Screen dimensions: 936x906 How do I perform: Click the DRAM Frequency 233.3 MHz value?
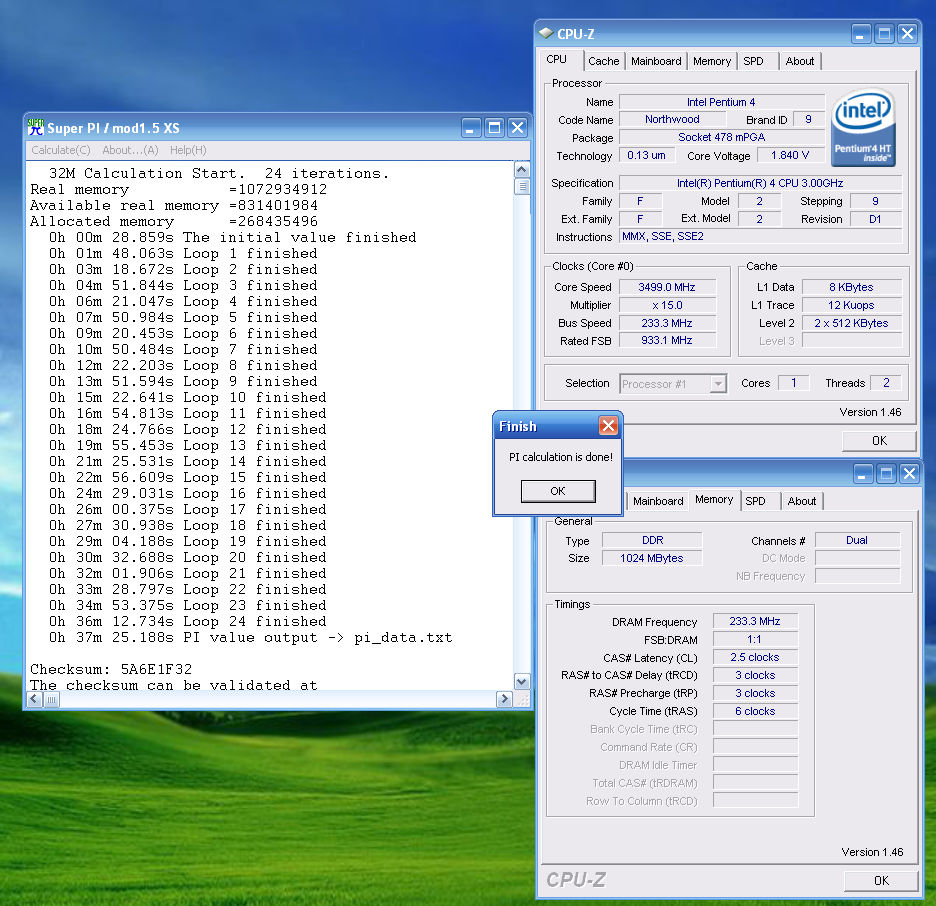coord(755,621)
